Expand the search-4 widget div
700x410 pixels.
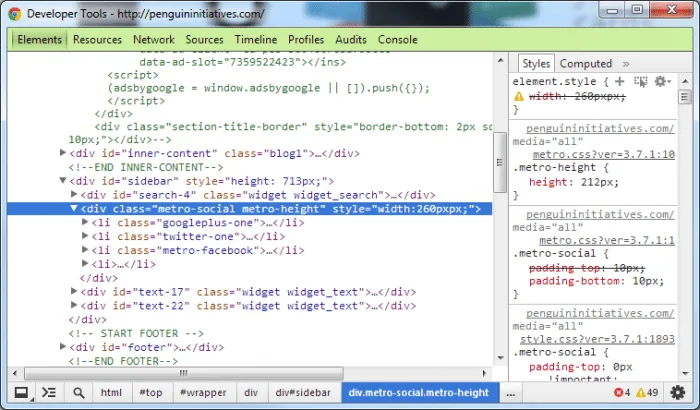pyautogui.click(x=74, y=194)
